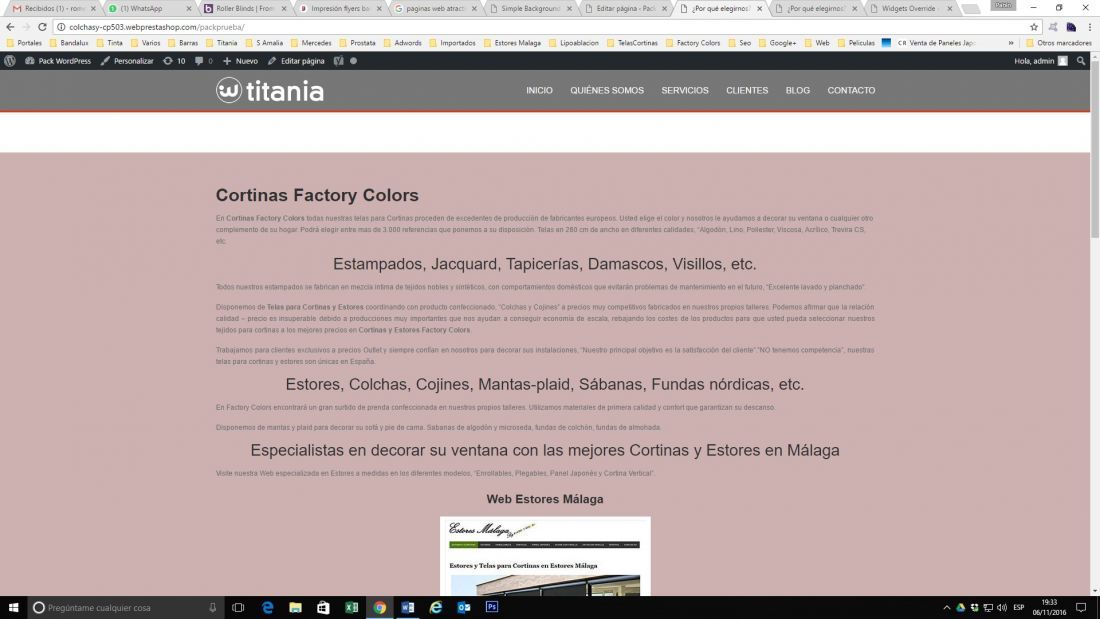Expand hidden bookmarks chevron

tap(1011, 43)
